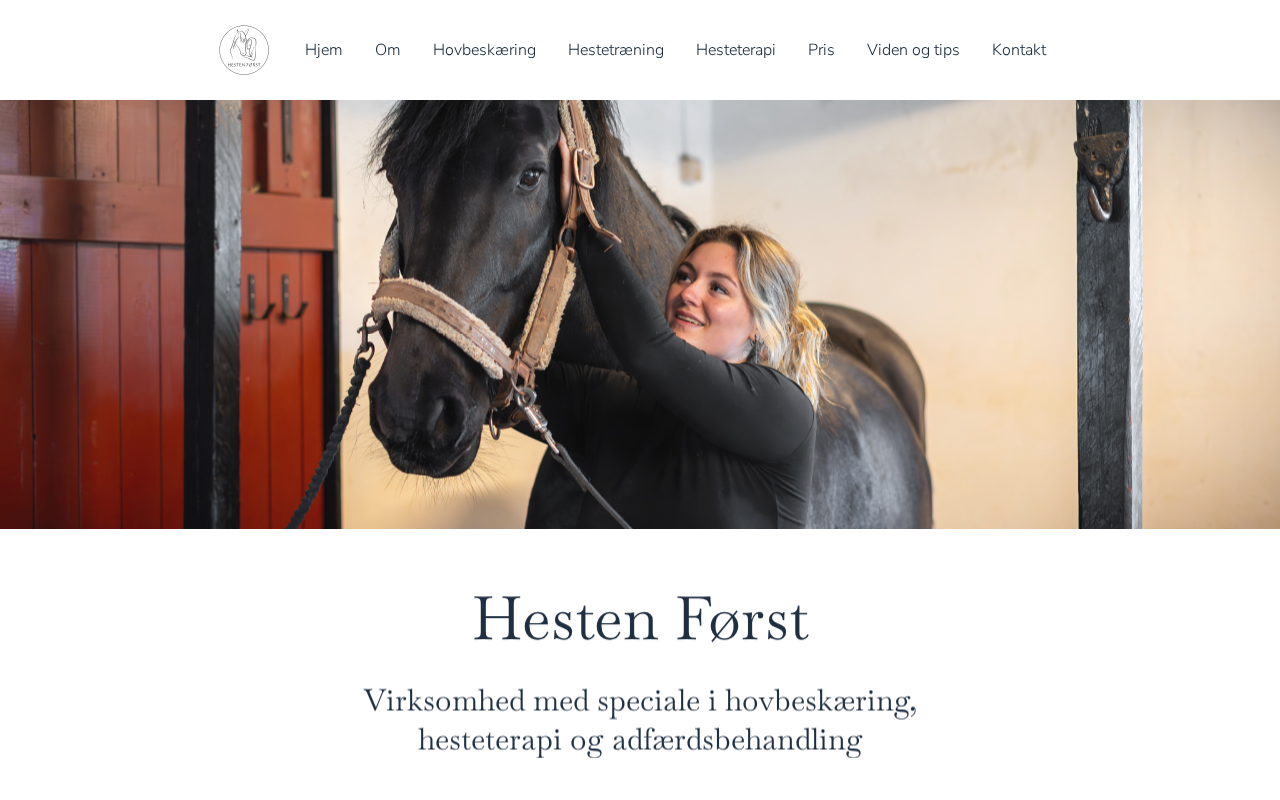Select Hestetræning in the navigation
The height and width of the screenshot is (800, 1280).
616,50
